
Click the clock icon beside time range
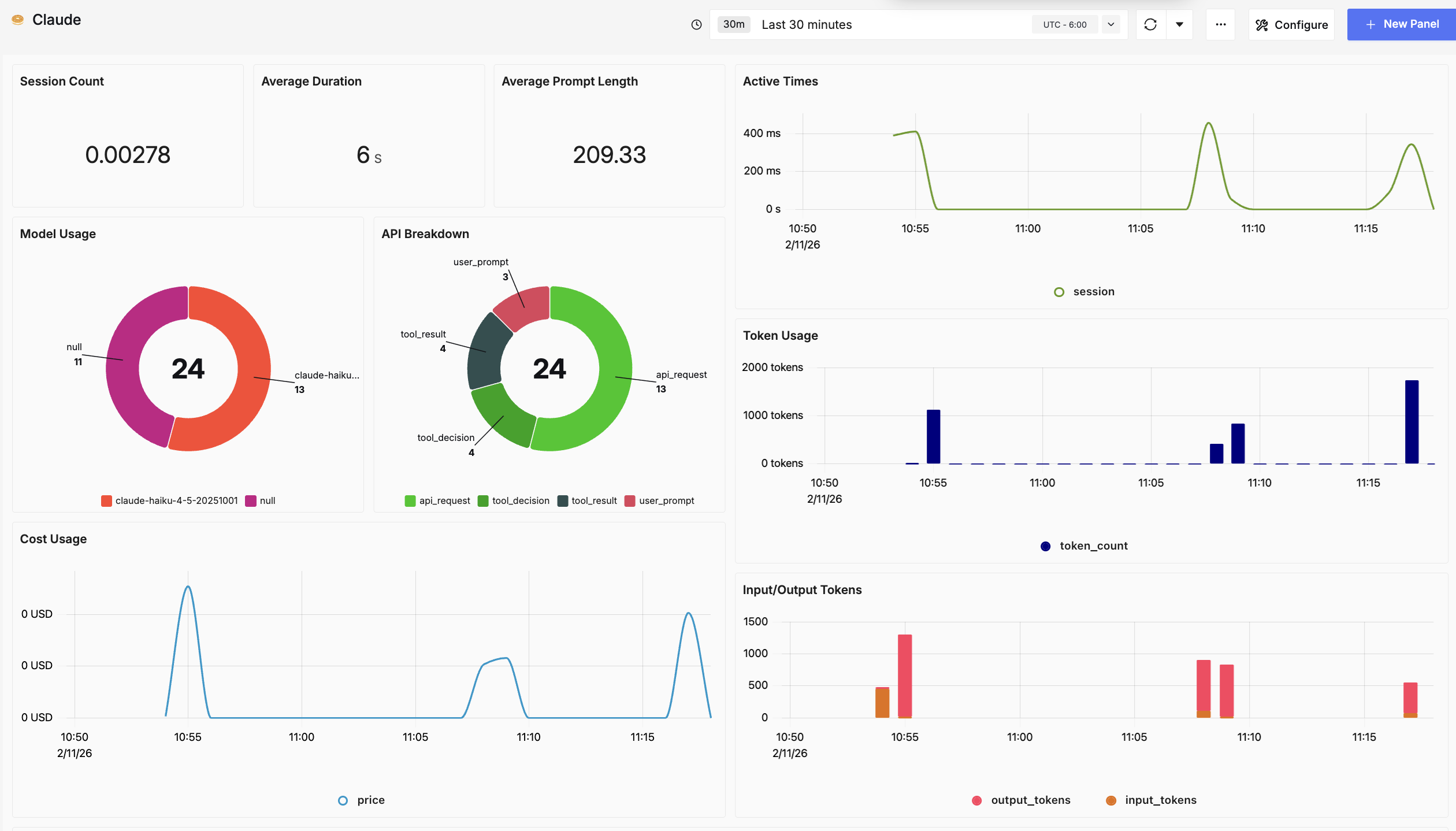point(697,25)
